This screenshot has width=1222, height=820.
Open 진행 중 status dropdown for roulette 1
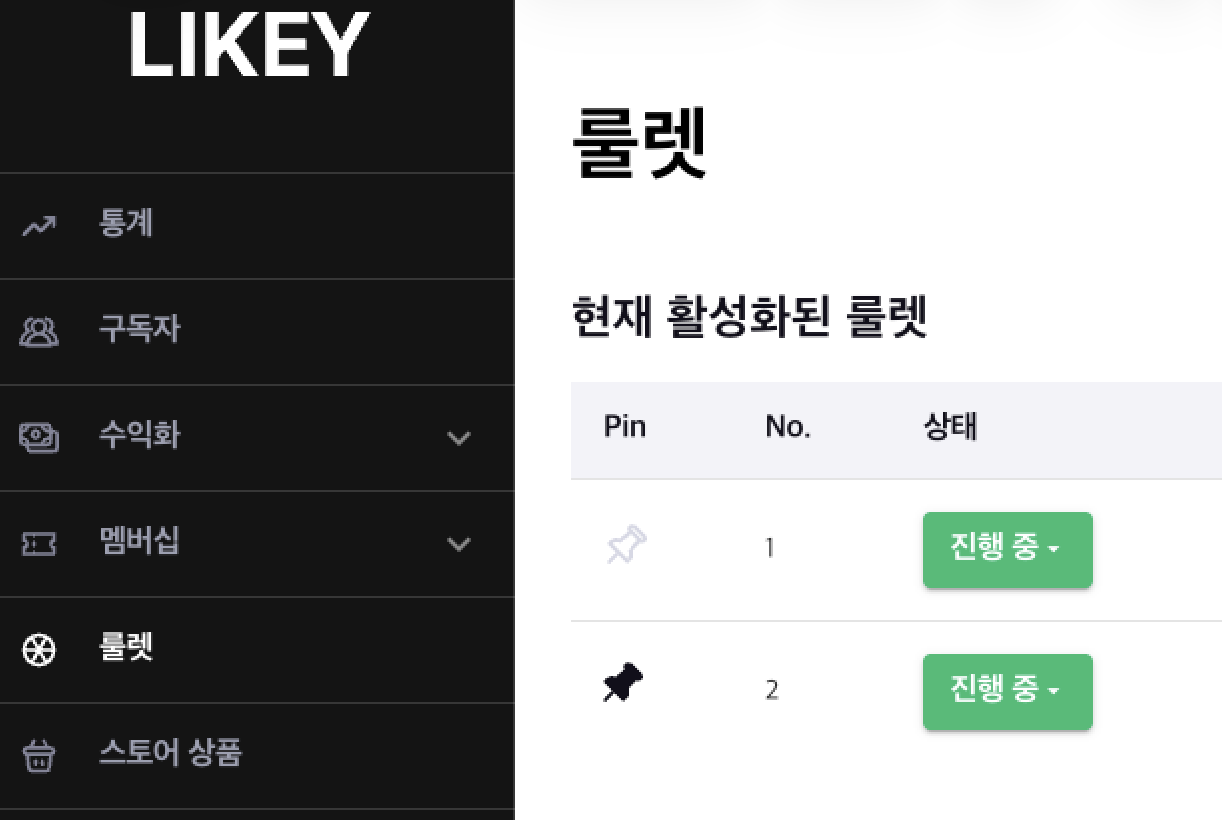point(1007,549)
